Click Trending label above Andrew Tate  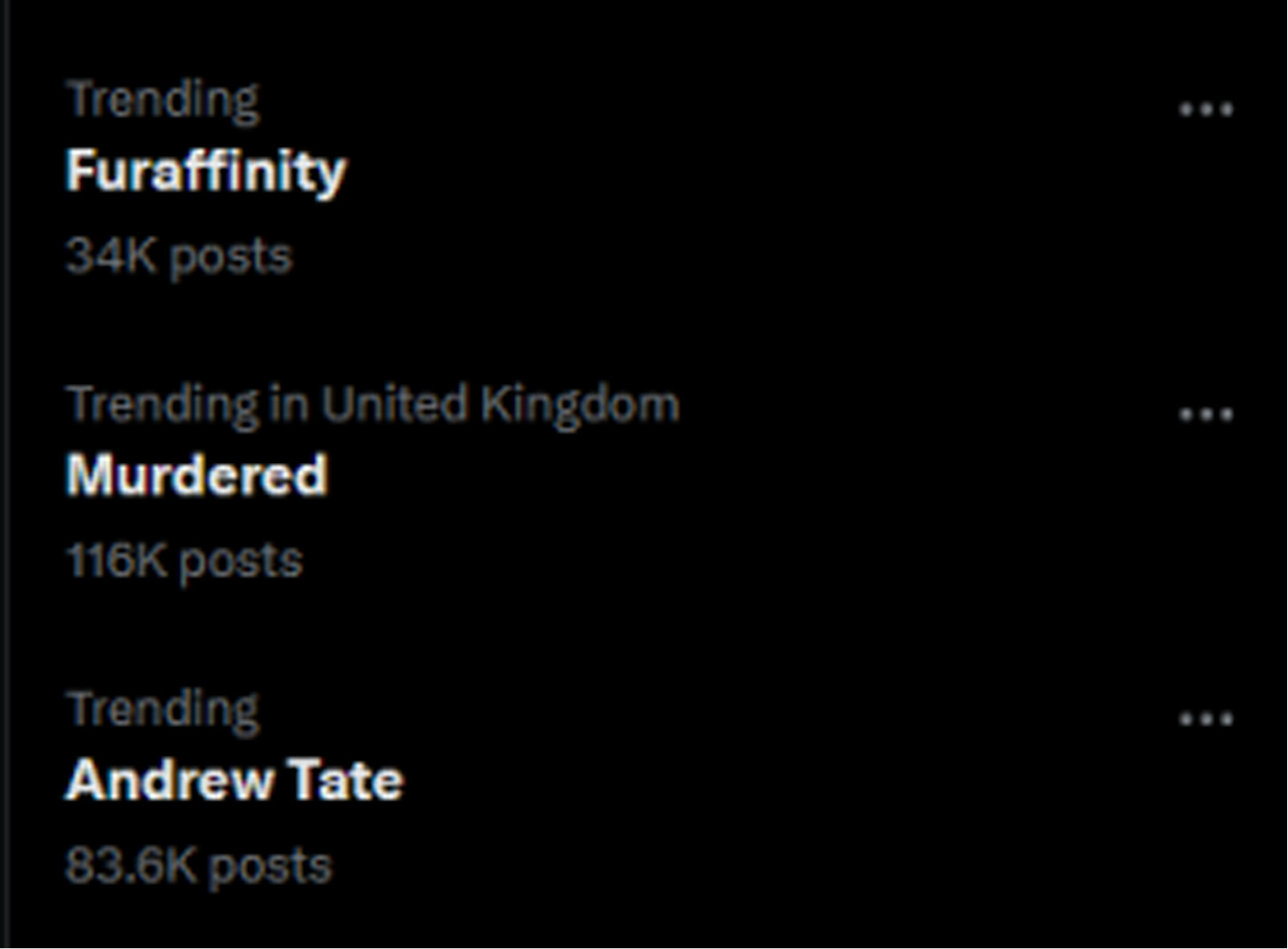(x=163, y=709)
